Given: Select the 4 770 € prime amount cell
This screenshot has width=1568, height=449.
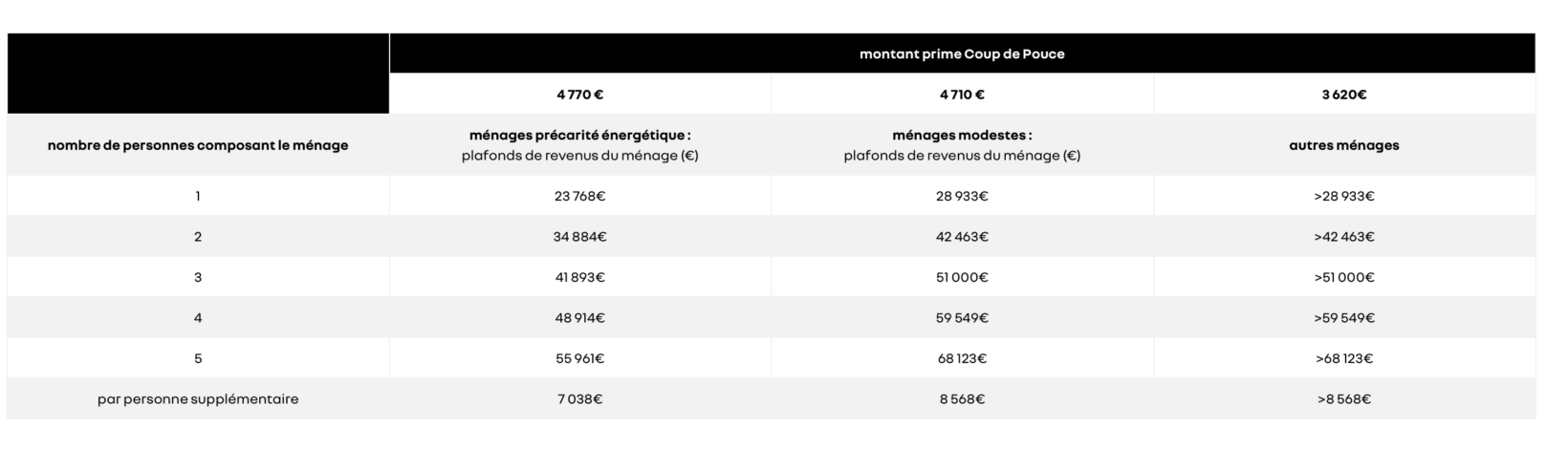Looking at the screenshot, I should click(x=579, y=95).
